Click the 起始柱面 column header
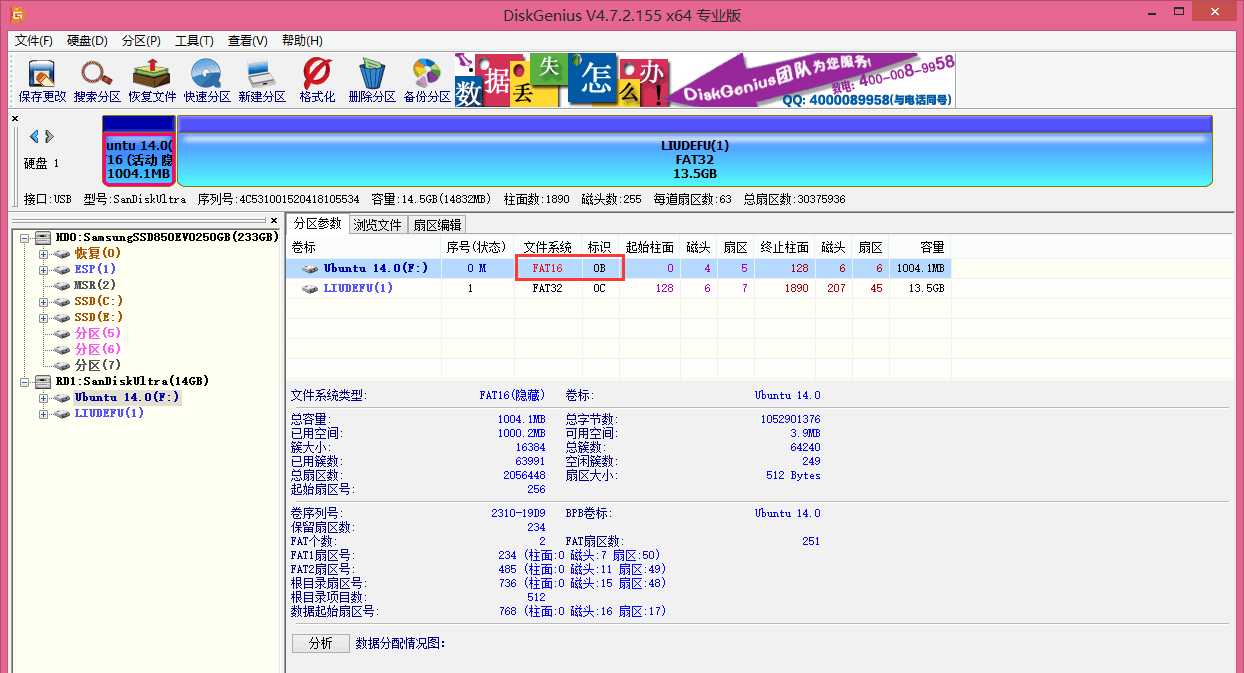Viewport: 1244px width, 673px height. [649, 247]
